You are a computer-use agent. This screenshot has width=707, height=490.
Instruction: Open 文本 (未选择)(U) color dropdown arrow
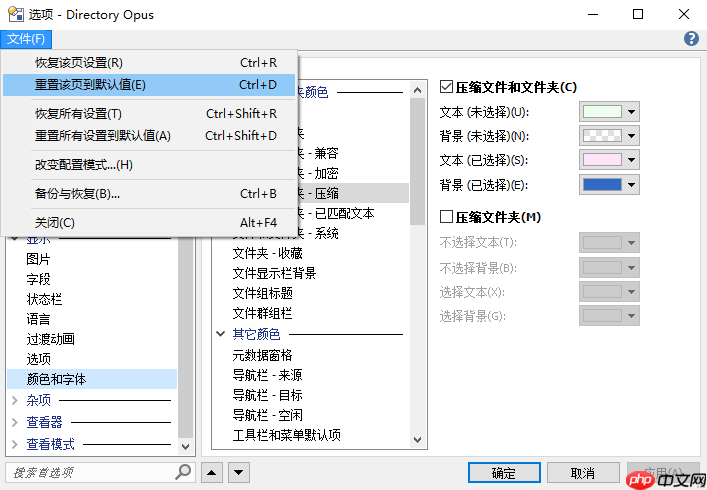pyautogui.click(x=631, y=111)
